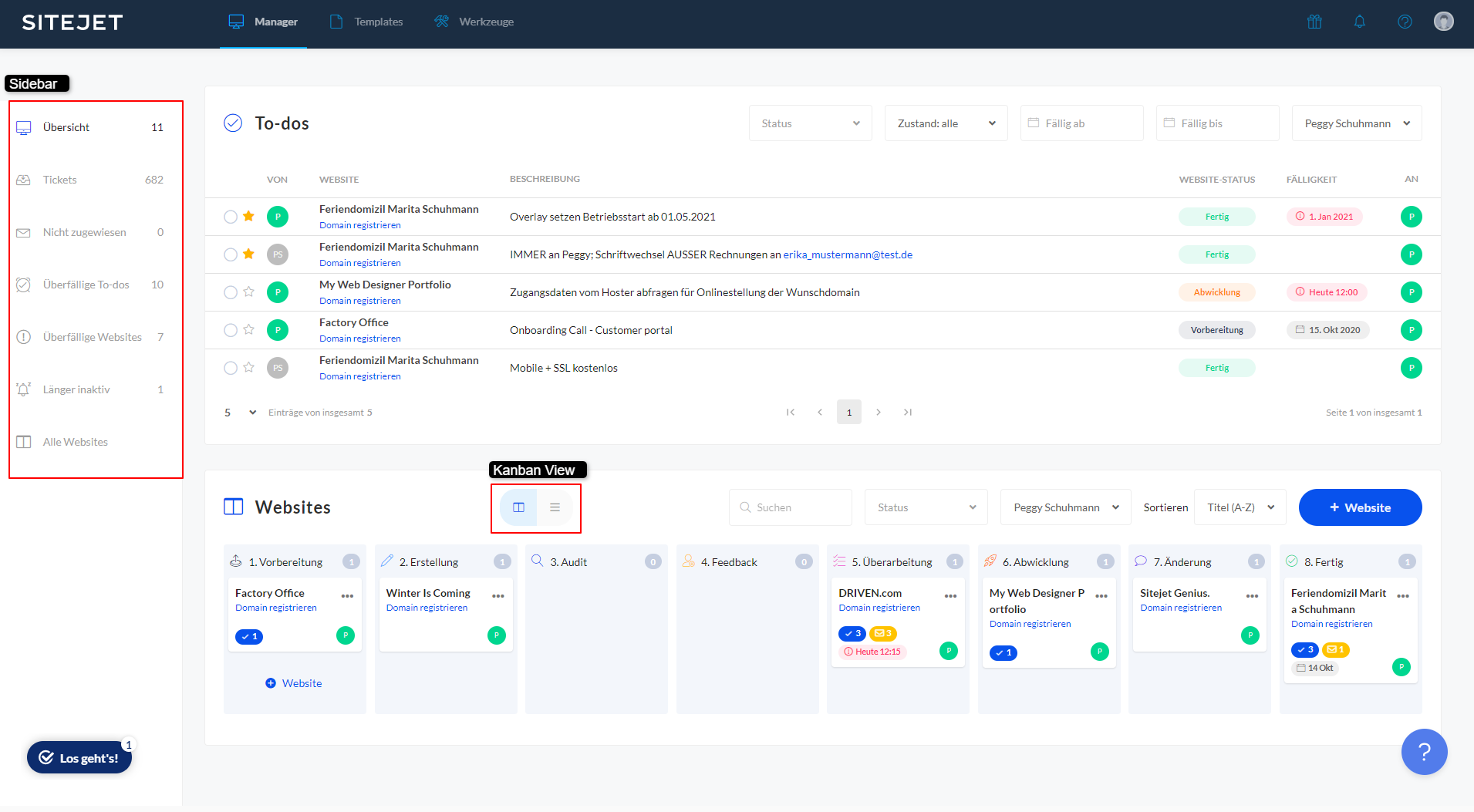Click the Heute 12:15 due badge
Viewport: 1474px width, 812px height.
pos(872,652)
